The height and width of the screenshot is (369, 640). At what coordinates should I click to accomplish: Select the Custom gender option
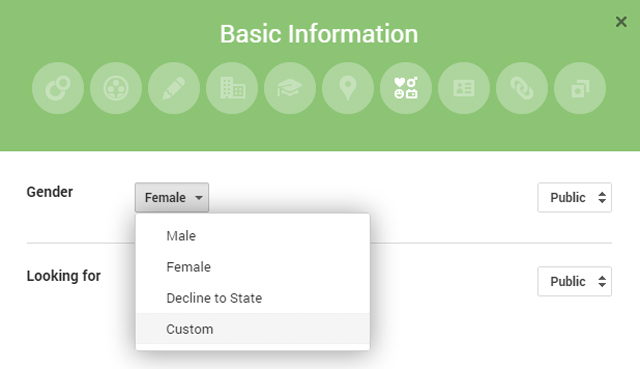point(253,329)
